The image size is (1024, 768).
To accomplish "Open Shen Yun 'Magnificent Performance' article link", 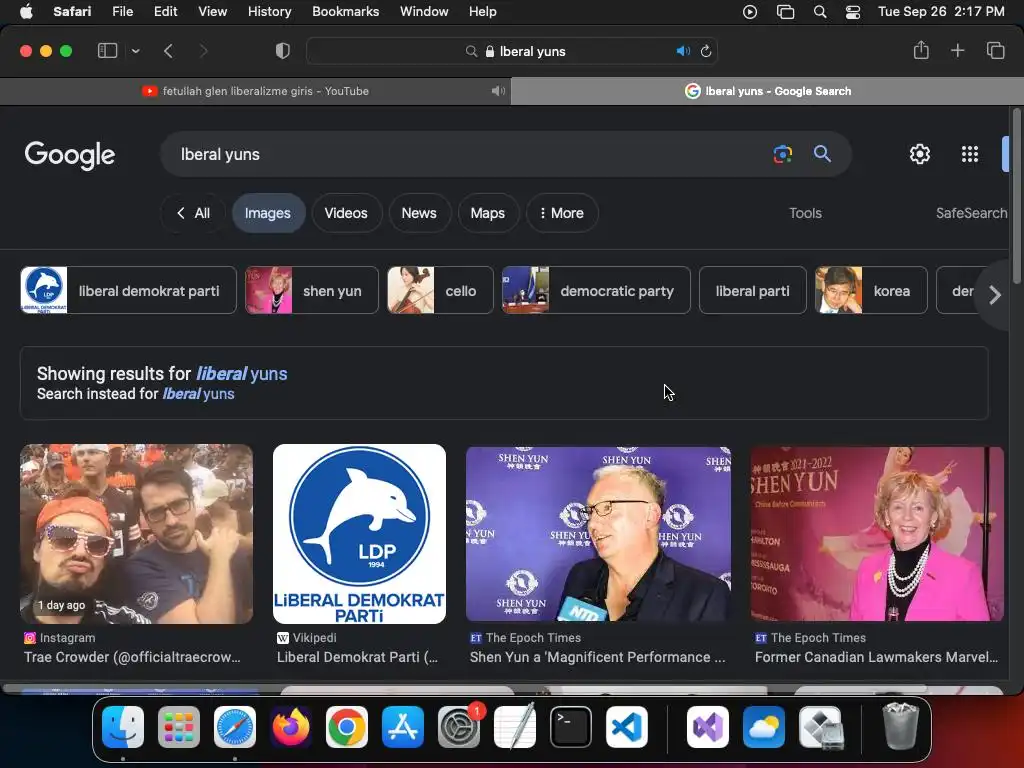I will pos(598,657).
